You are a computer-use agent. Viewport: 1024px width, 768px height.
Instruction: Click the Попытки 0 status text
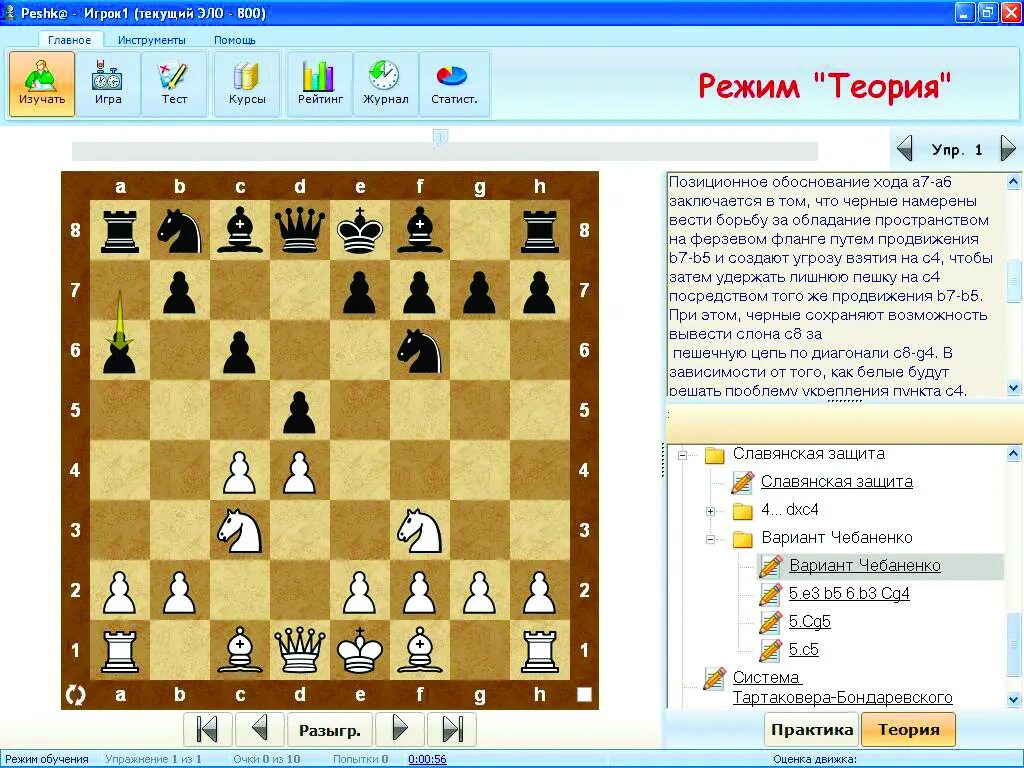click(360, 760)
